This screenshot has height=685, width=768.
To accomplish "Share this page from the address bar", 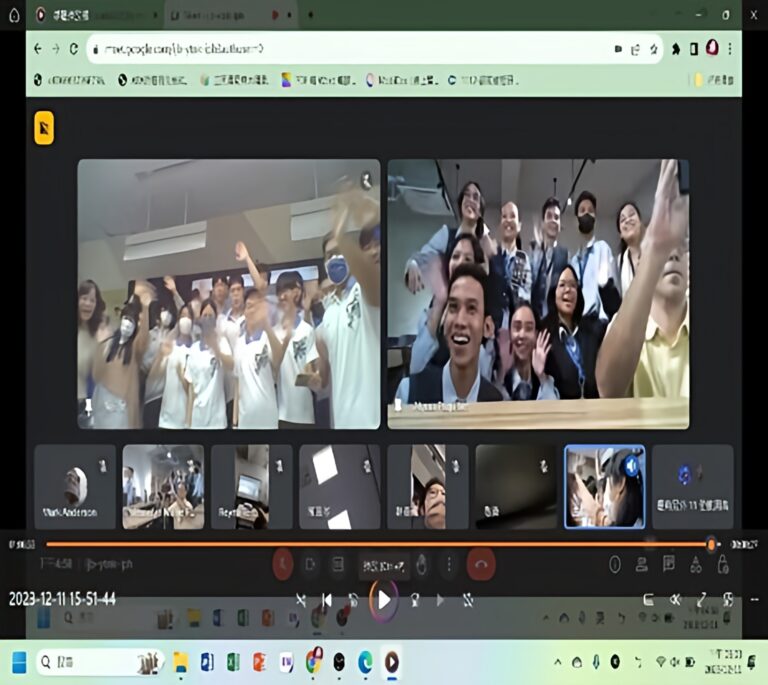I will coord(636,49).
